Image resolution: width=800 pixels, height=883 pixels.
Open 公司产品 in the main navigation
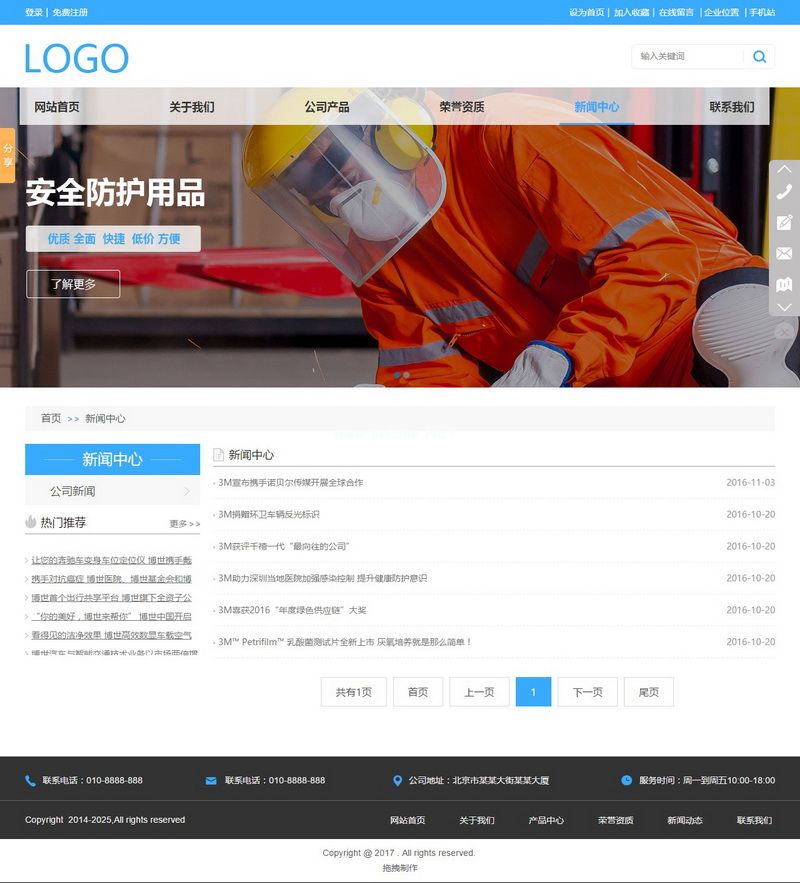327,107
